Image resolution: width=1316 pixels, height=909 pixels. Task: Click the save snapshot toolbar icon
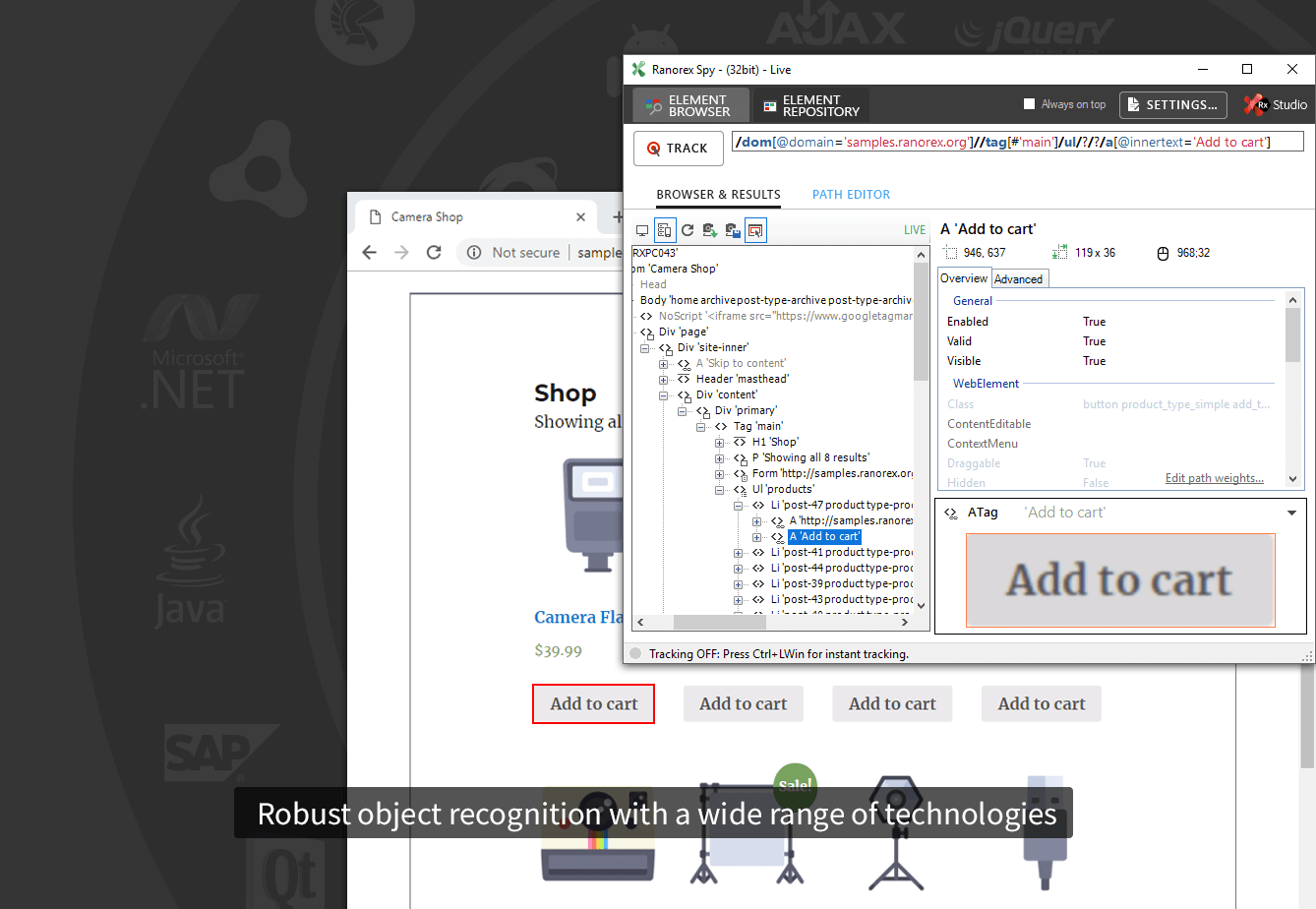[x=733, y=230]
